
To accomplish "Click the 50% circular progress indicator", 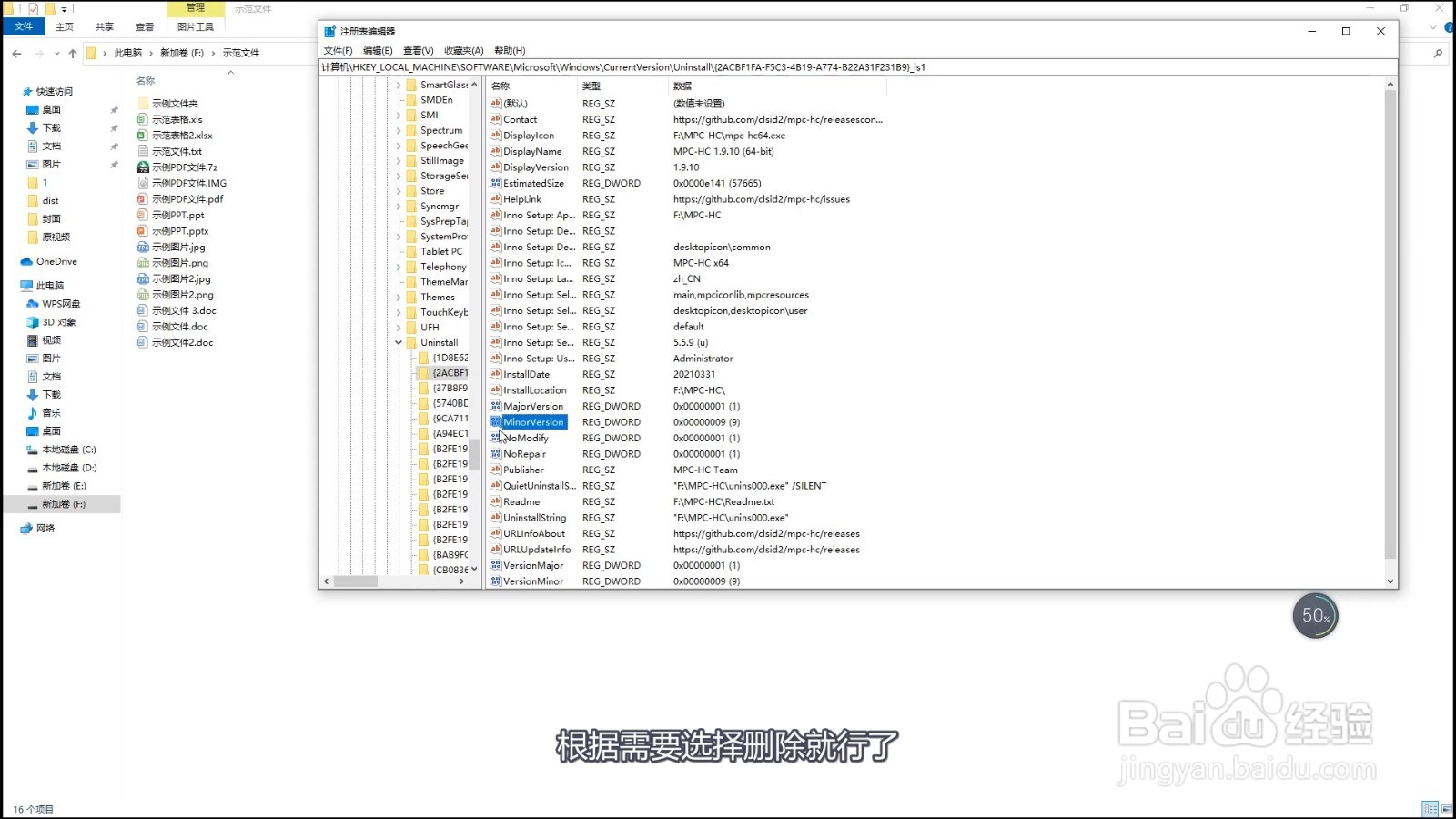I will [1315, 616].
